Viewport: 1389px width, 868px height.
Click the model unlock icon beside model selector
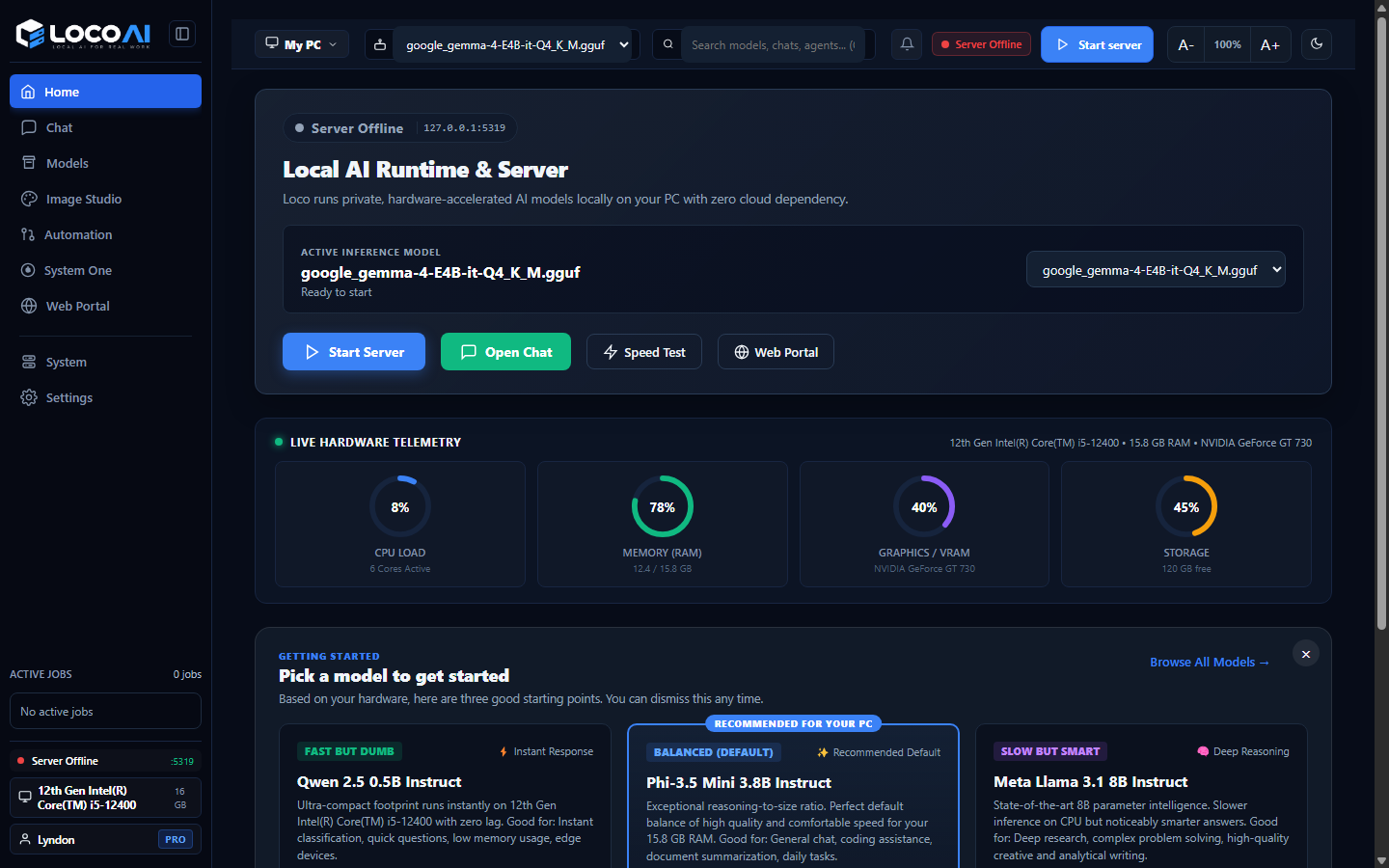[x=380, y=44]
